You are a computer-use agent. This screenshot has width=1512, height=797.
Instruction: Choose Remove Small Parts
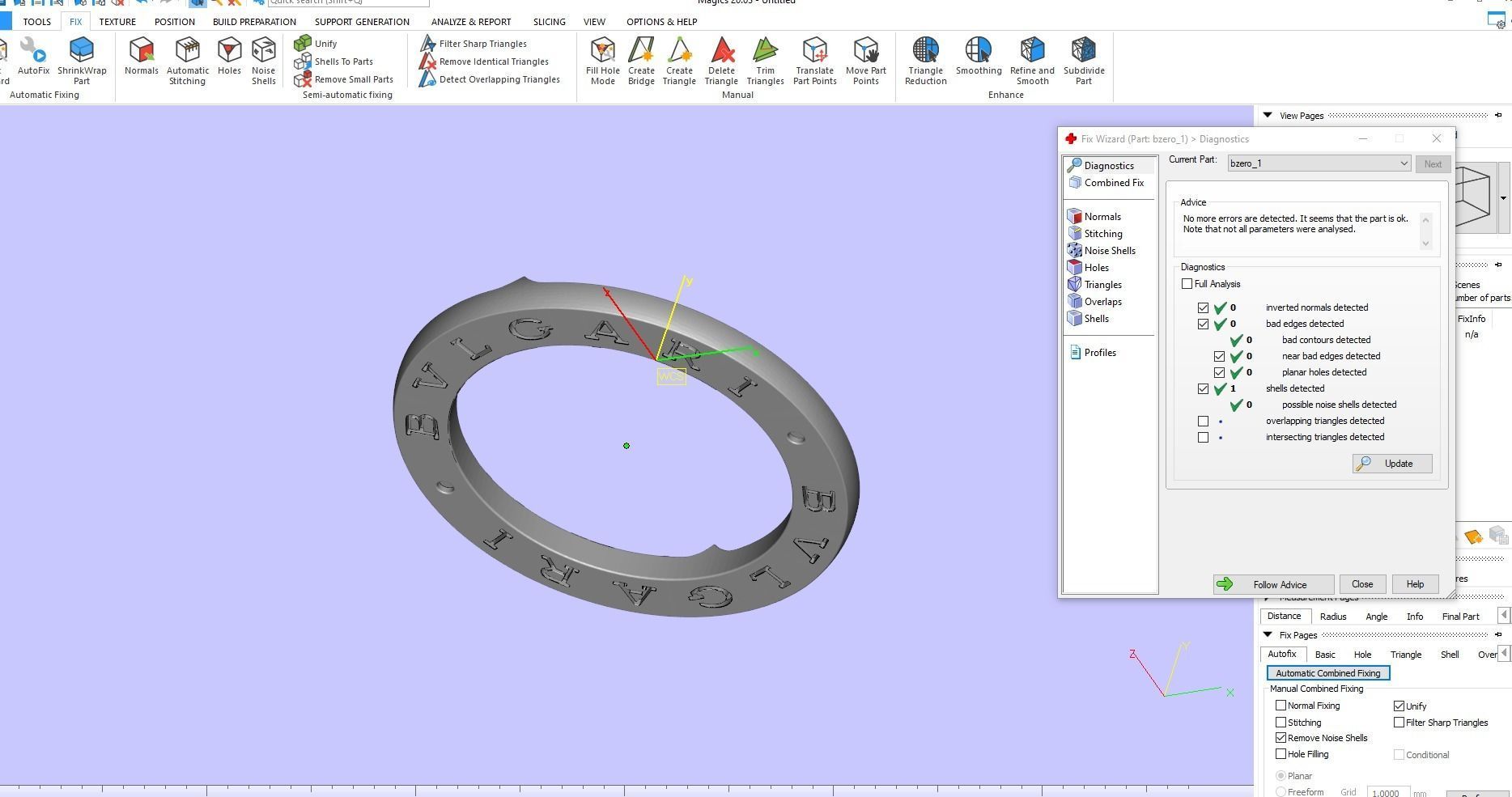coord(343,79)
